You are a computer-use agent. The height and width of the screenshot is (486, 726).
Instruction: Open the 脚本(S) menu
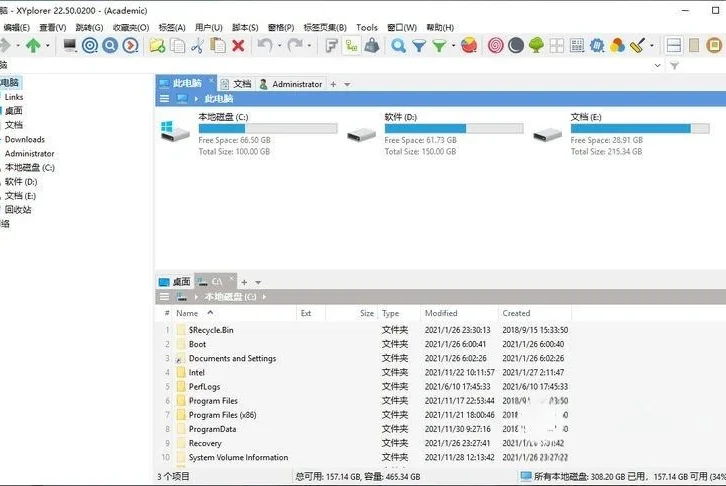245,28
